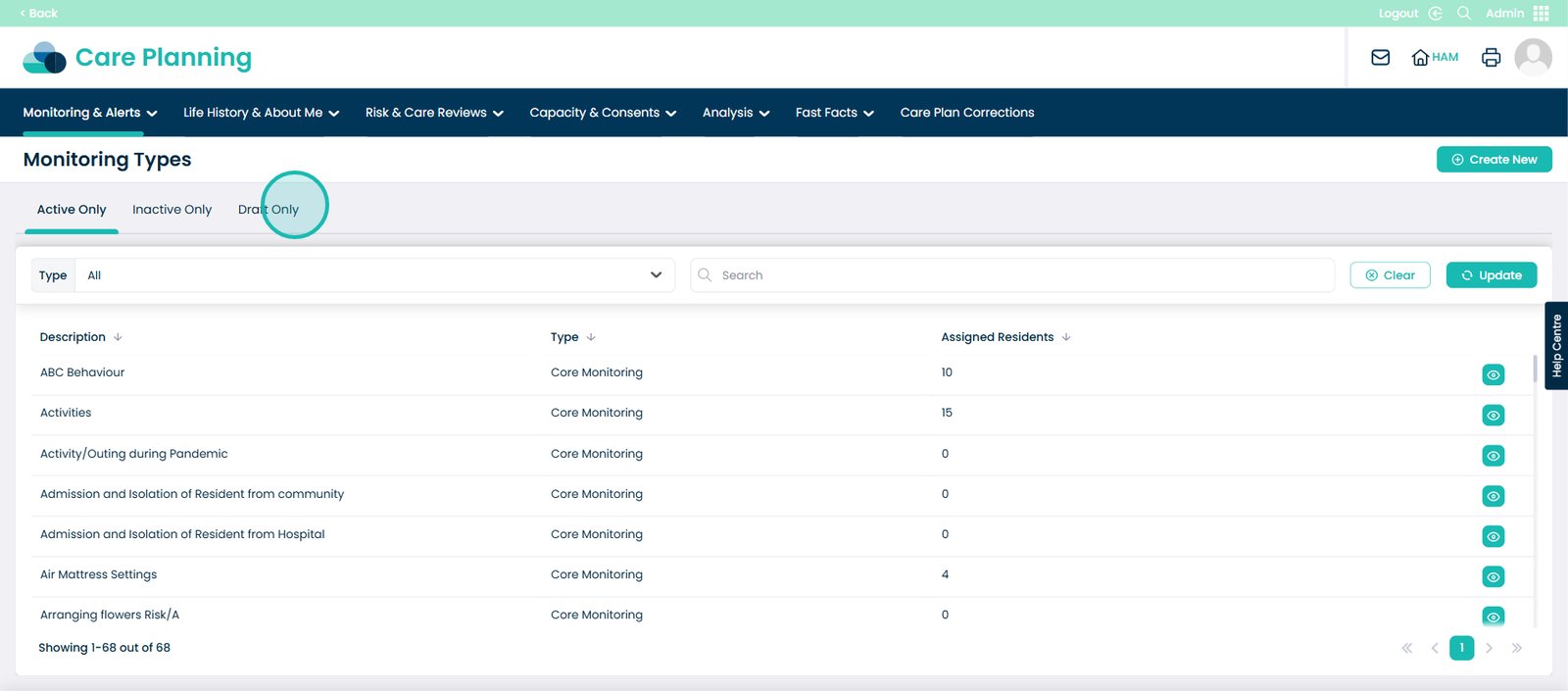Click the Logout icon
The height and width of the screenshot is (691, 1568).
click(x=1435, y=13)
